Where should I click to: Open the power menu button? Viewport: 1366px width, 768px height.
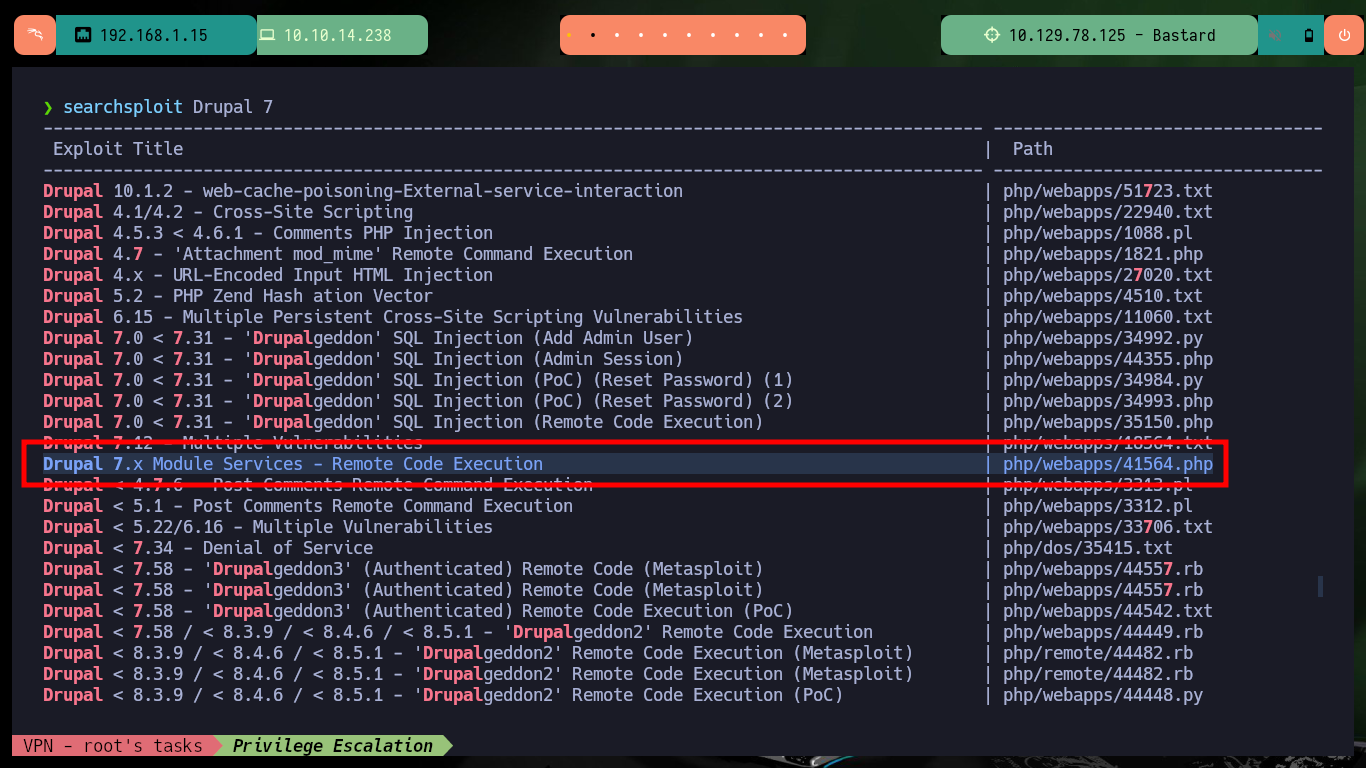1343,35
